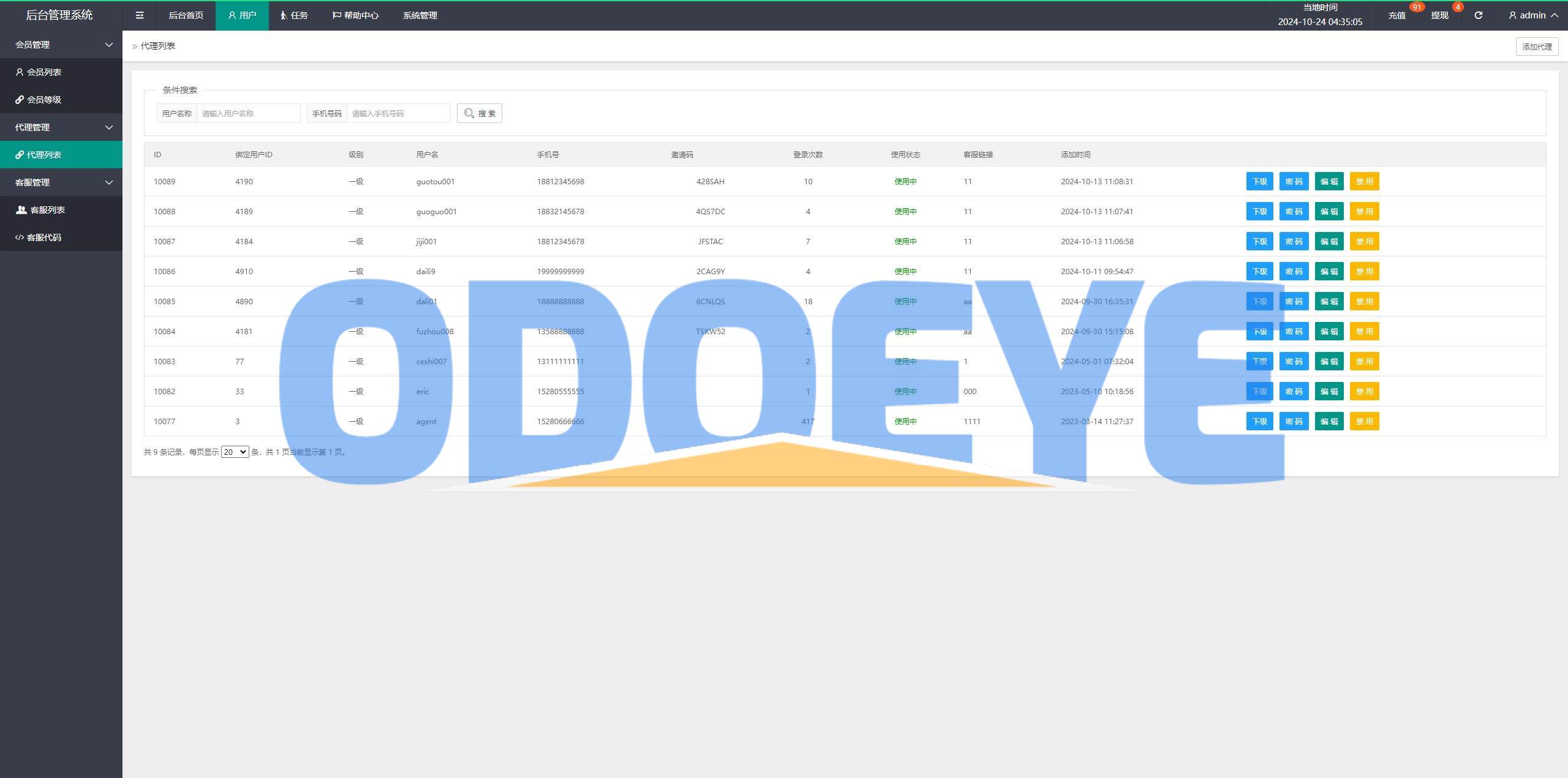Screen dimensions: 1568x778
Task: Collapse the 会员管理 sidebar group
Action: point(61,45)
